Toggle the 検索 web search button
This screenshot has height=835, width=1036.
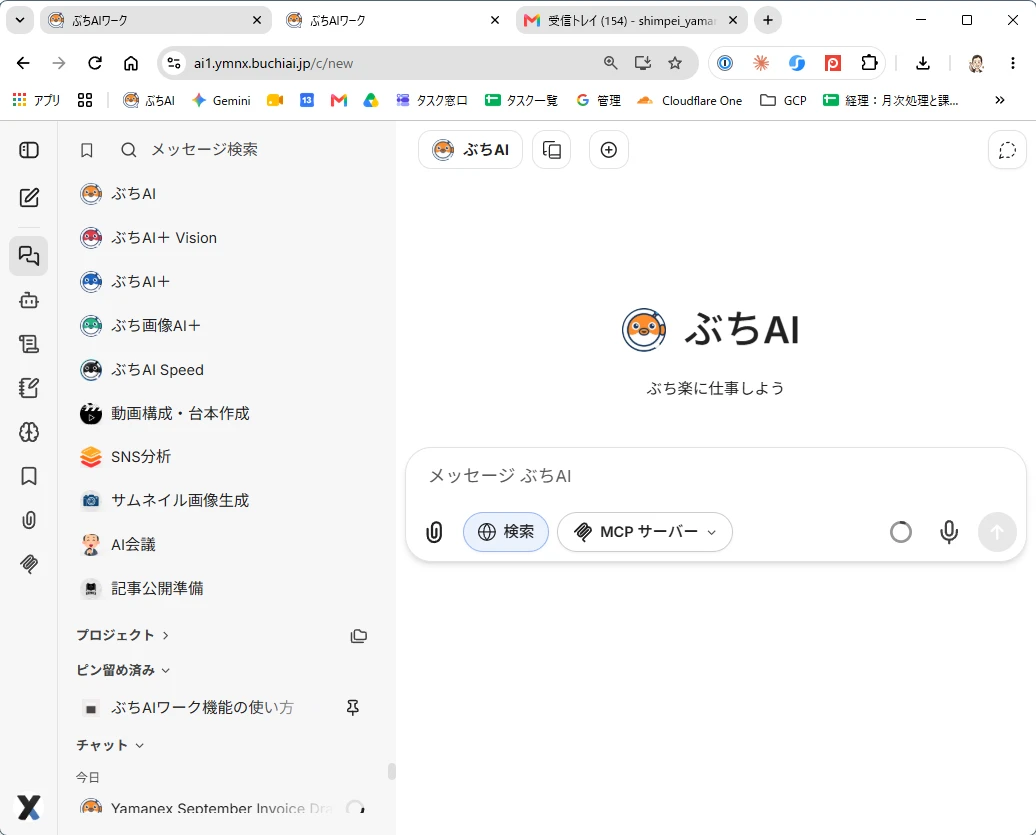pyautogui.click(x=506, y=532)
